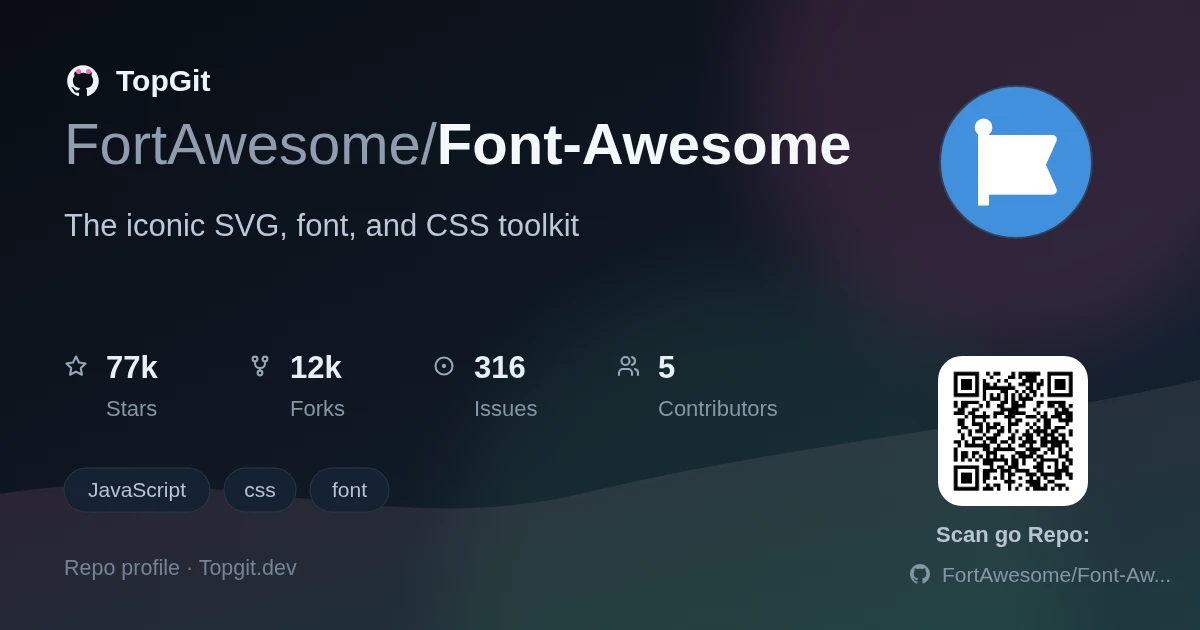Click the TopGit logo icon
The image size is (1200, 630).
pyautogui.click(x=83, y=81)
